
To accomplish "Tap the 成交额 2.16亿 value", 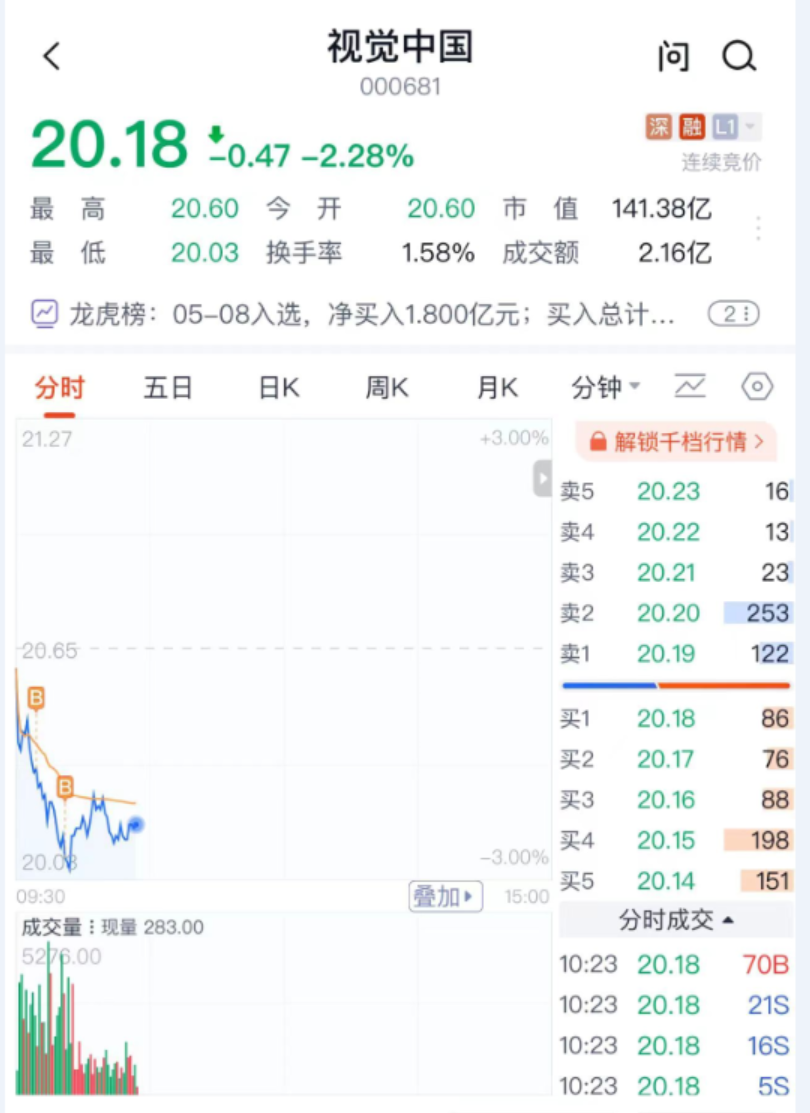I will click(674, 253).
